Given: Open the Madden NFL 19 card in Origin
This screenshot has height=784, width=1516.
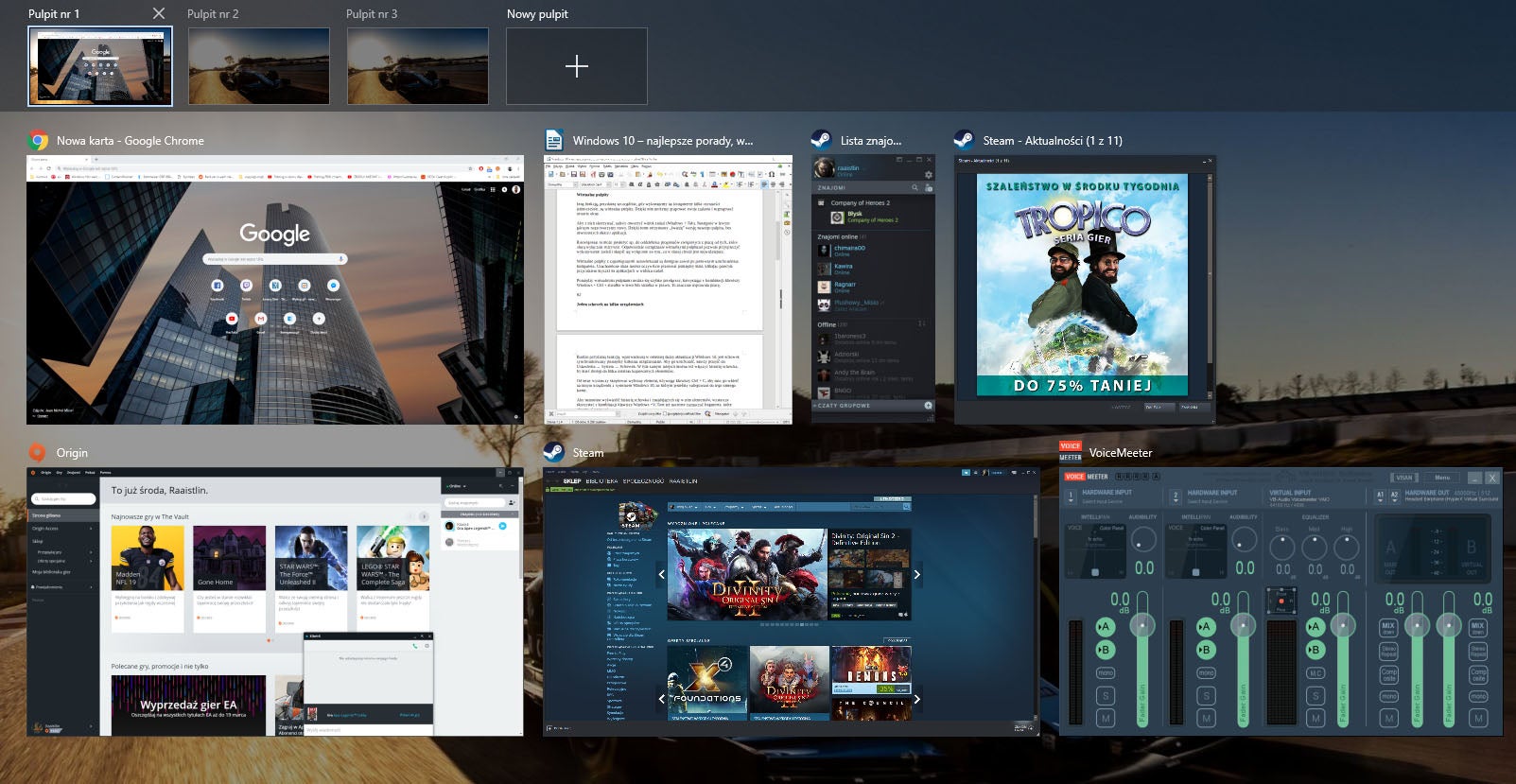Looking at the screenshot, I should 148,579.
